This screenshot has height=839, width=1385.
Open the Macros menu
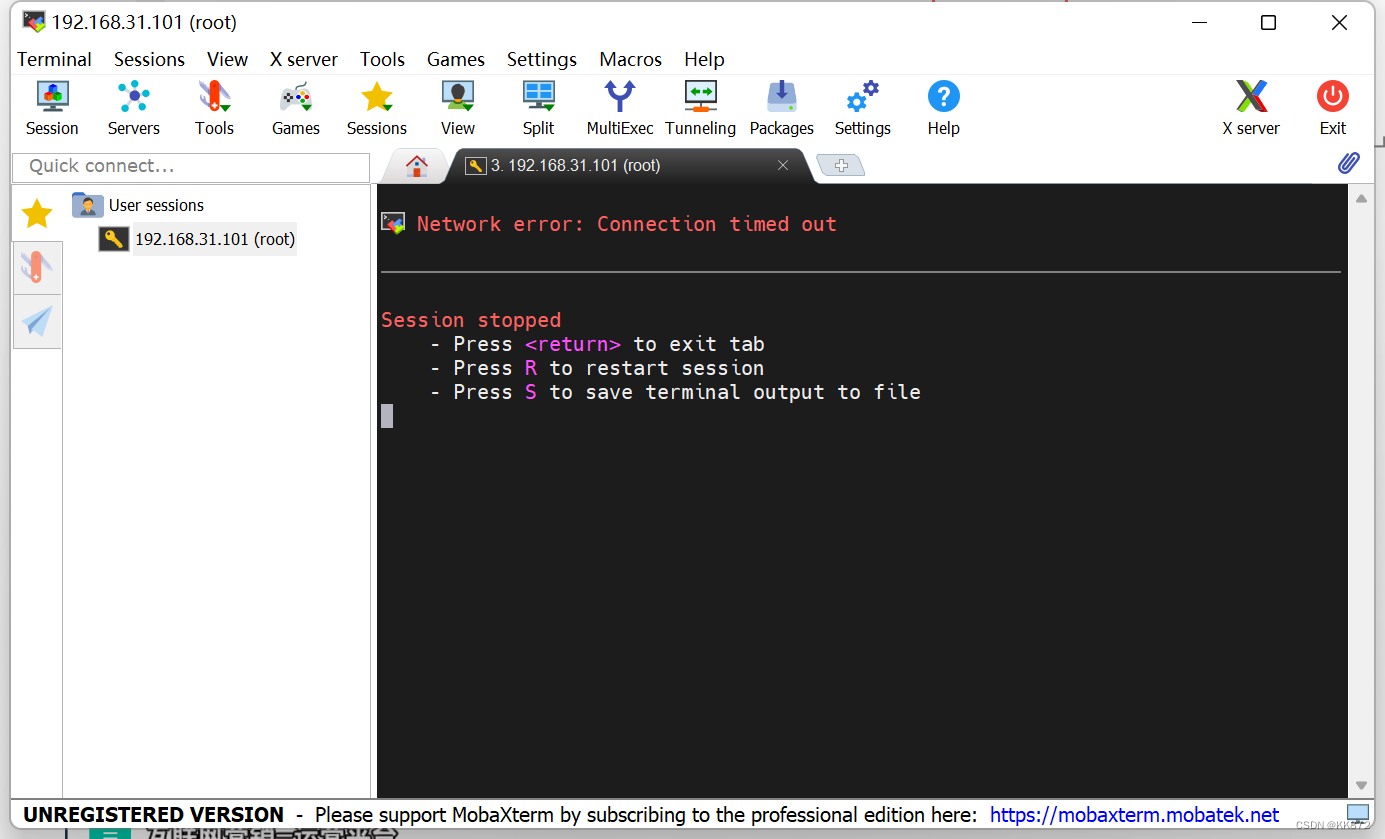(631, 59)
